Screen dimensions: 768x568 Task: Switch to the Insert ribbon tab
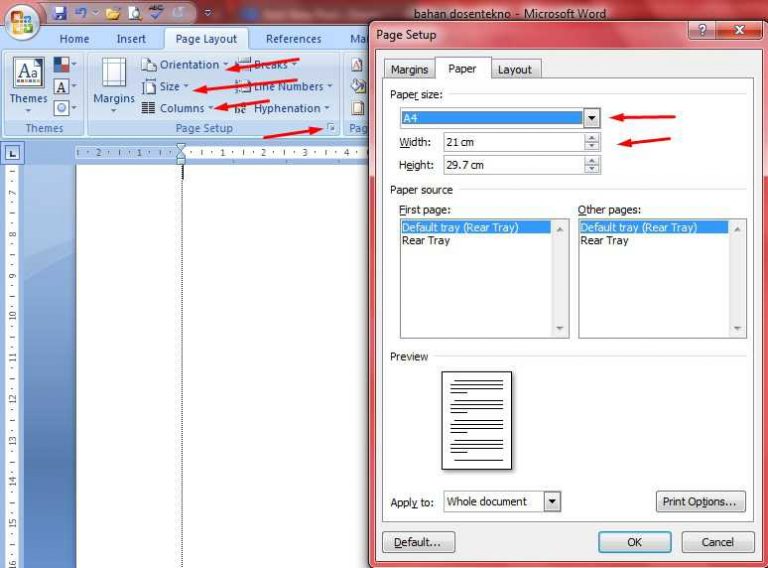(131, 39)
